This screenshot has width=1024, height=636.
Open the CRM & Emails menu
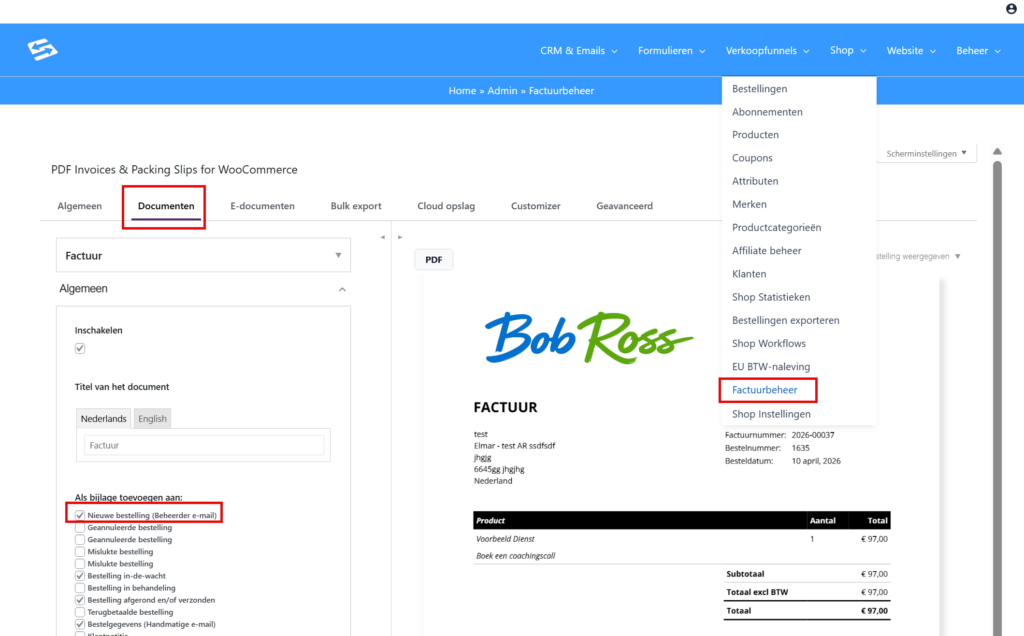pyautogui.click(x=578, y=51)
